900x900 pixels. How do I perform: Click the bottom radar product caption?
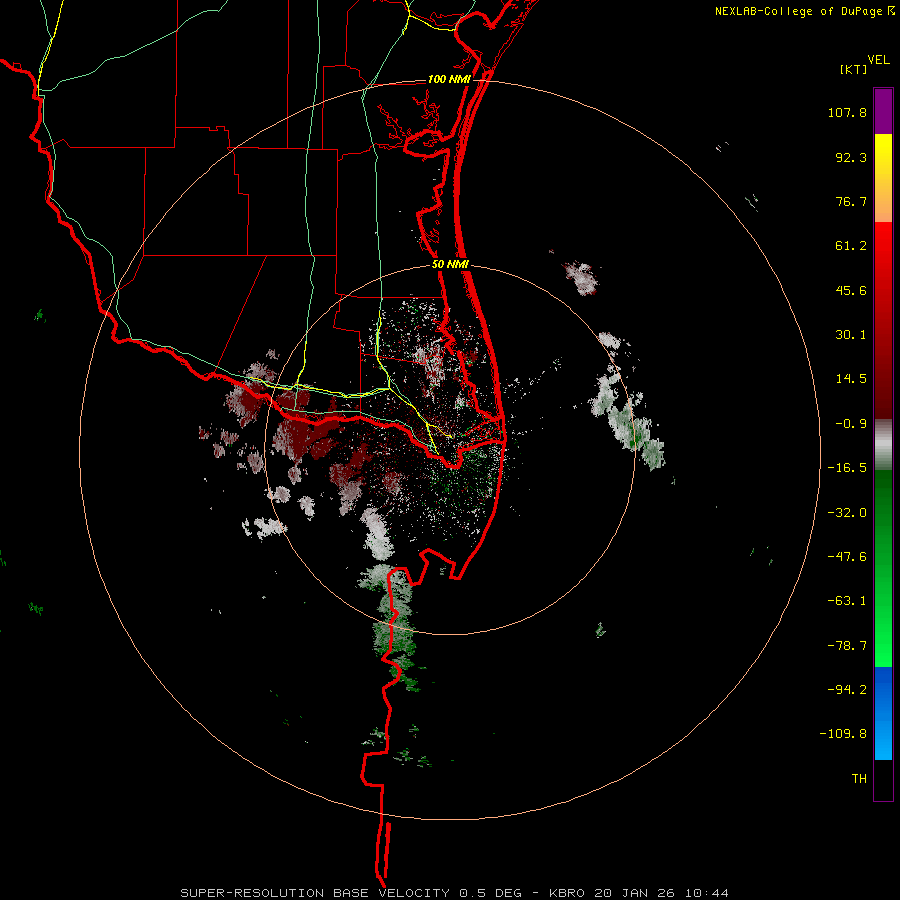click(455, 893)
